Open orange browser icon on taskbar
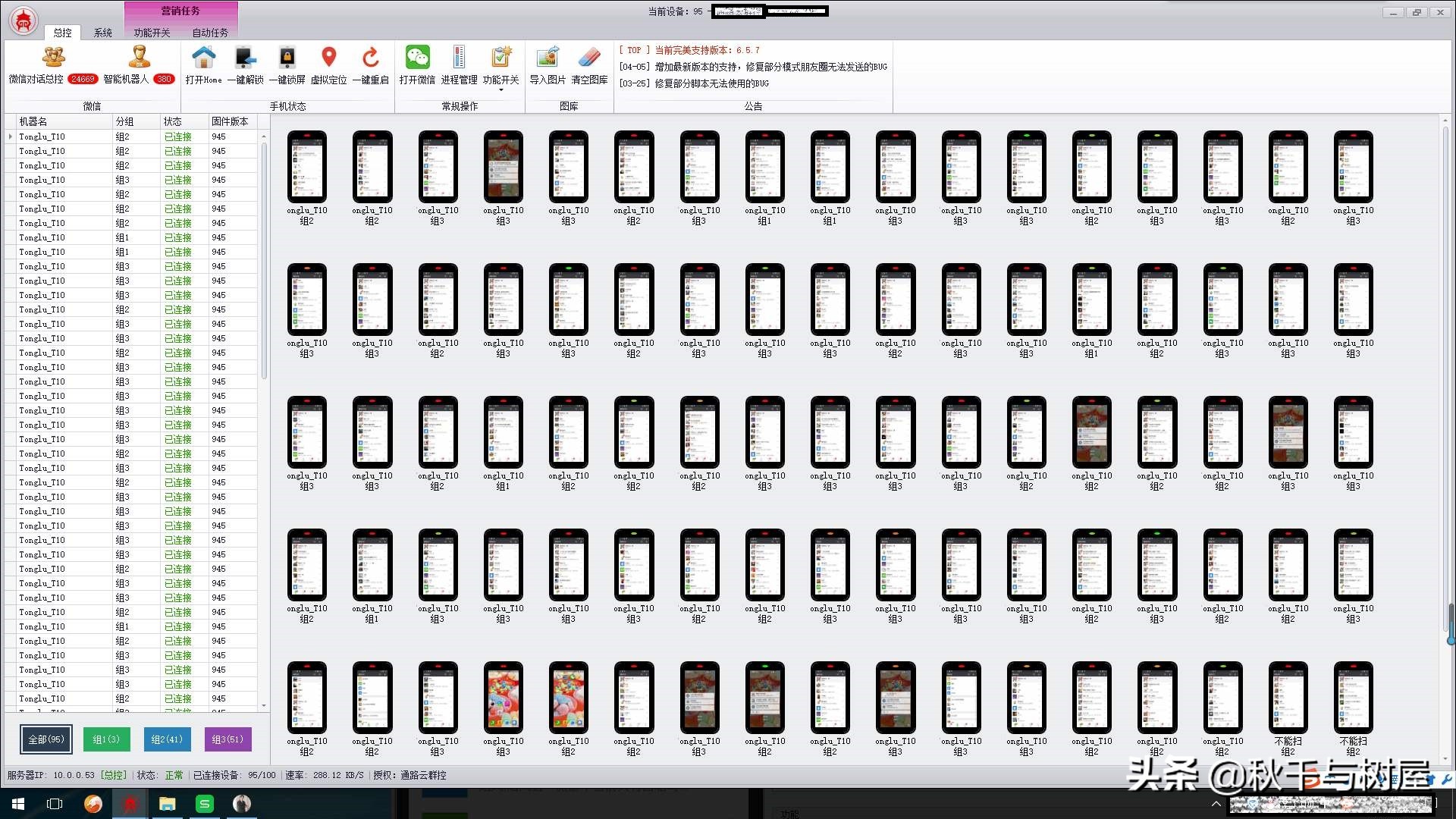 [x=93, y=804]
